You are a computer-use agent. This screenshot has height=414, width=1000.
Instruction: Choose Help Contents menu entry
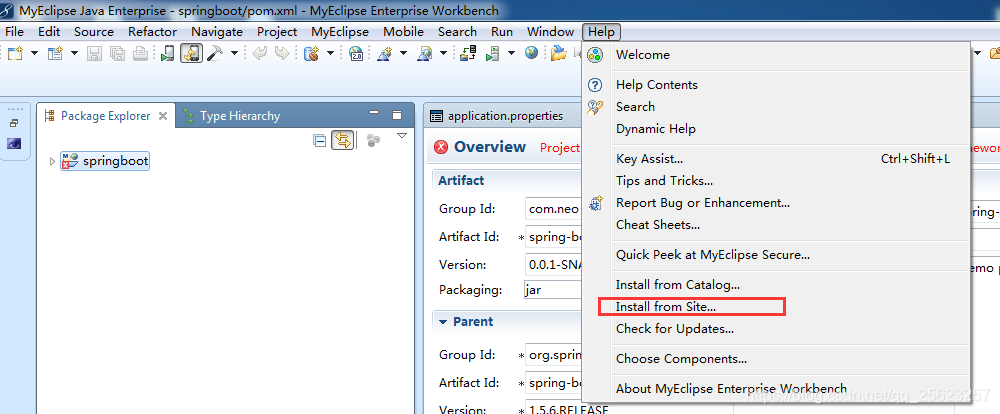(x=776, y=85)
